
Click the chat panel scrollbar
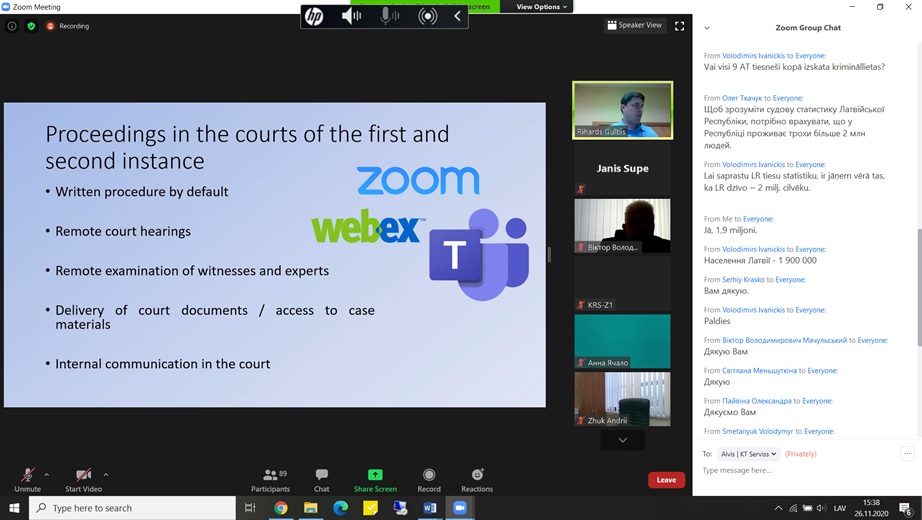click(x=919, y=287)
